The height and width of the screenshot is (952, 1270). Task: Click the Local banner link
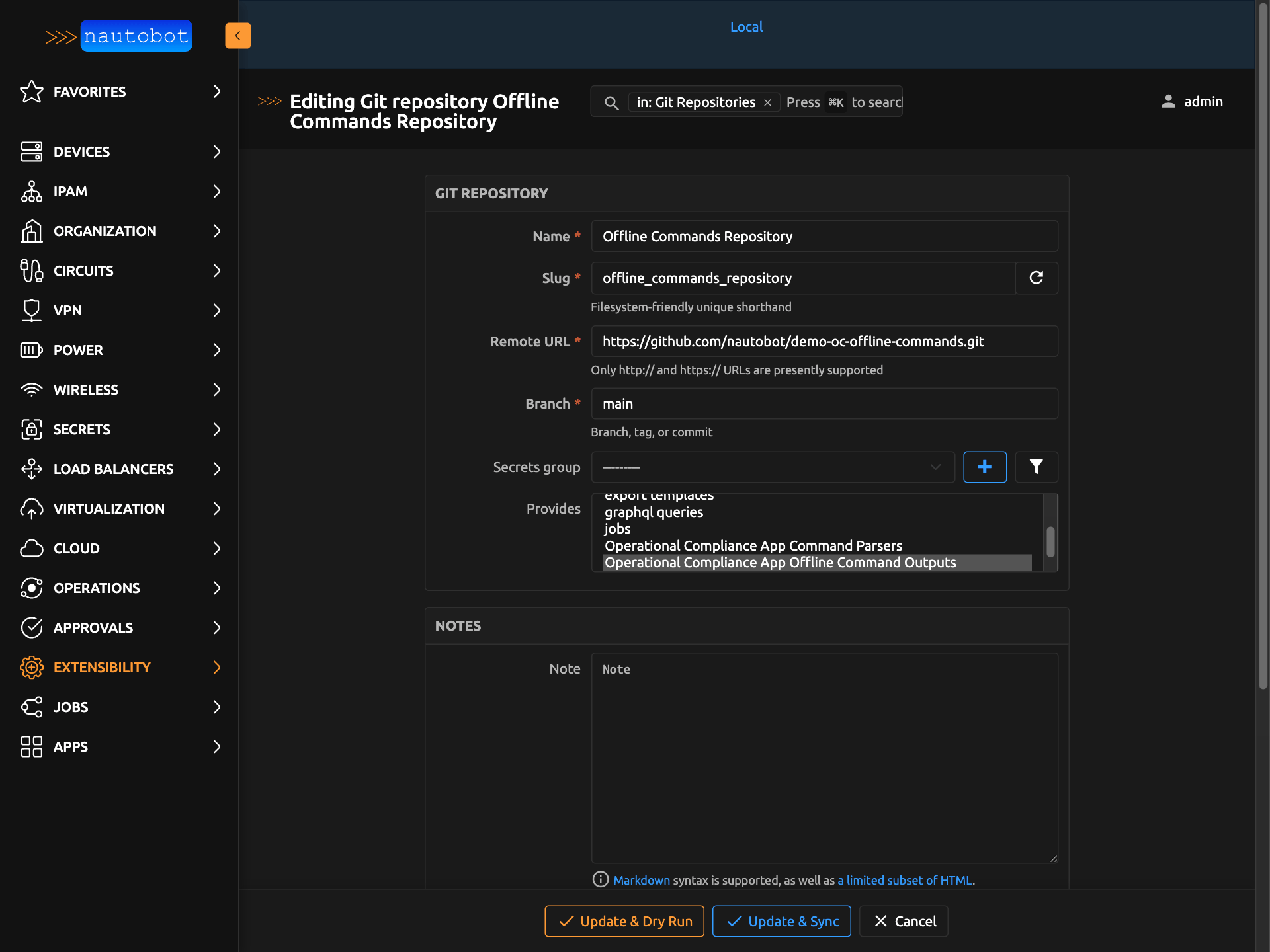746,27
